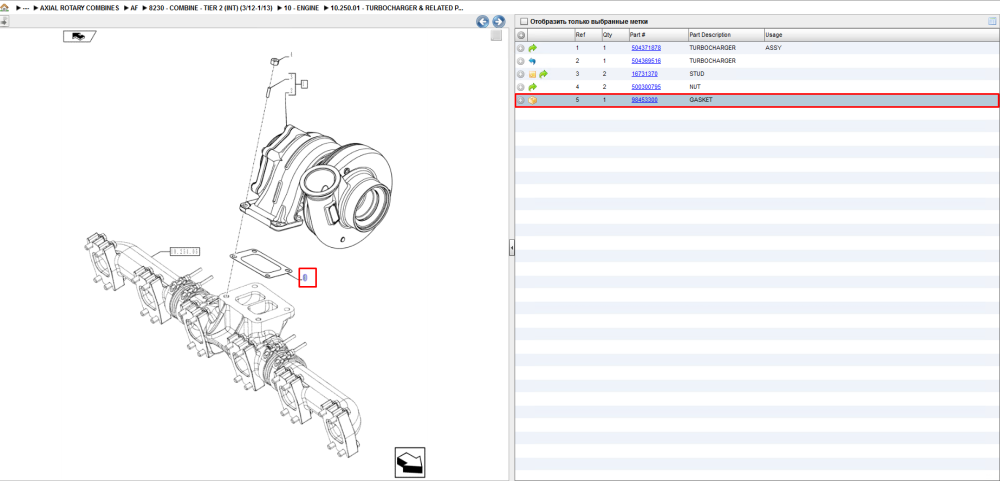Viewport: 1000px width, 481px height.
Task: Select the ASSY usage cell
Action: (774, 48)
